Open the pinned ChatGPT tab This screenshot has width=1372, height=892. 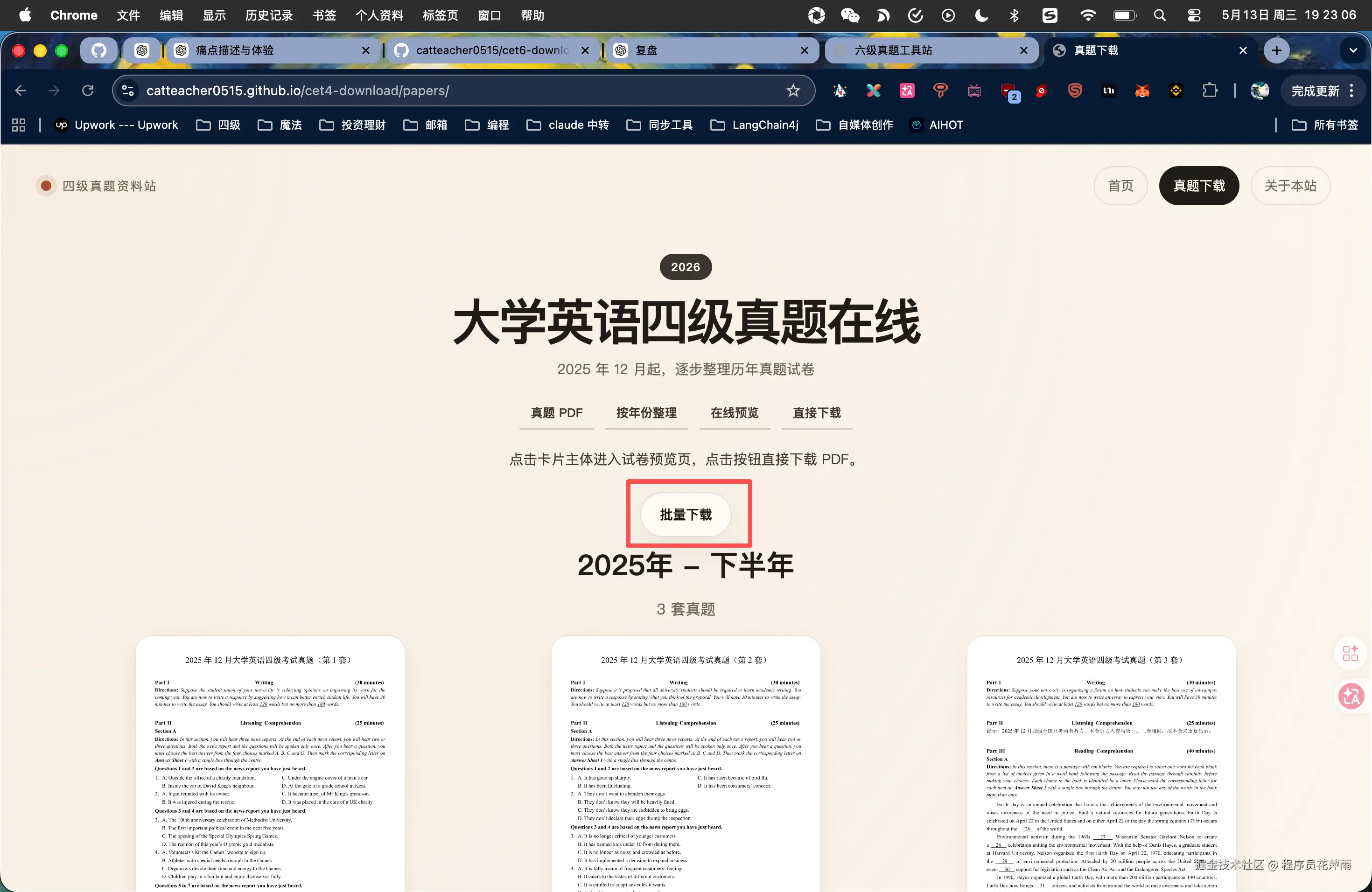pyautogui.click(x=142, y=51)
